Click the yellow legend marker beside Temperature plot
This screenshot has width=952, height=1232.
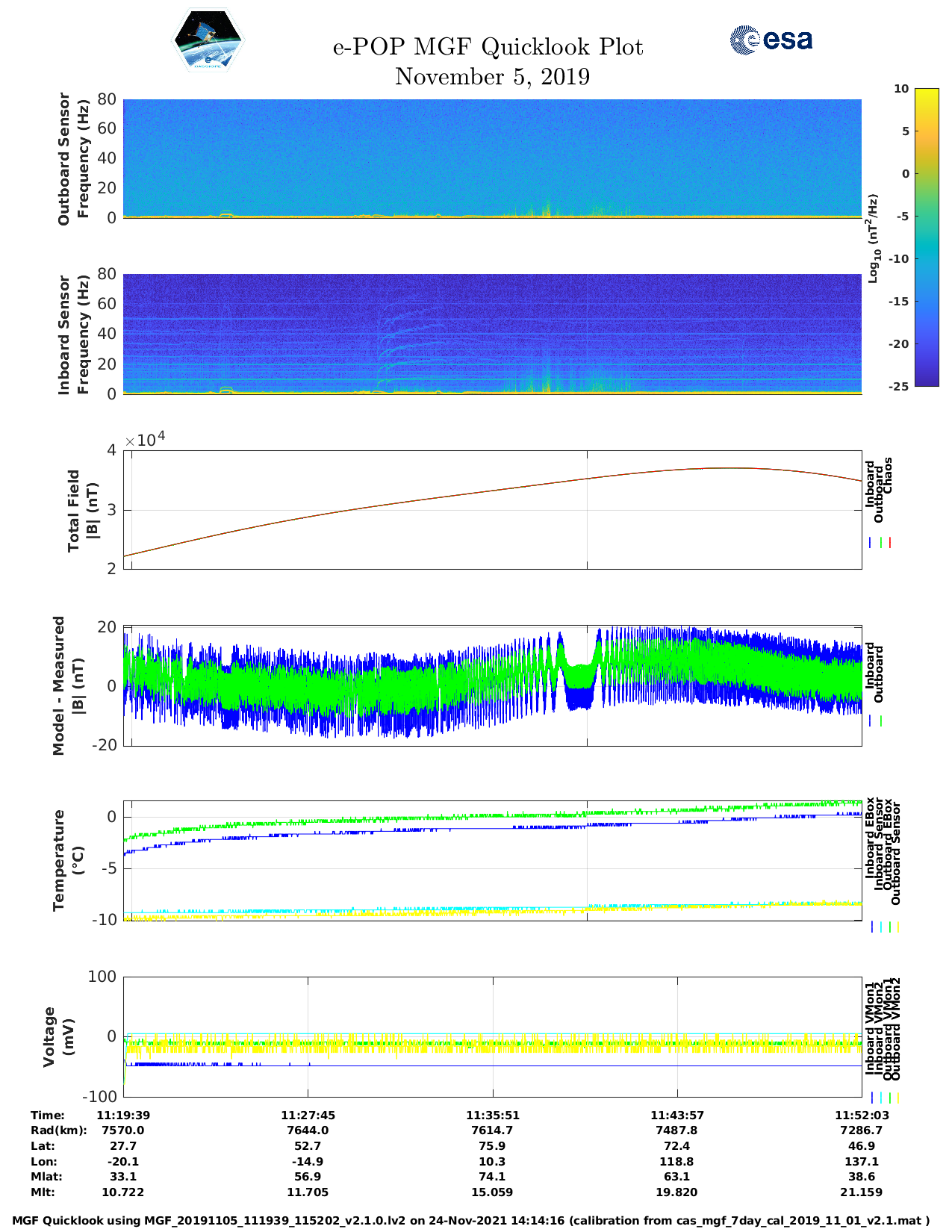897,927
